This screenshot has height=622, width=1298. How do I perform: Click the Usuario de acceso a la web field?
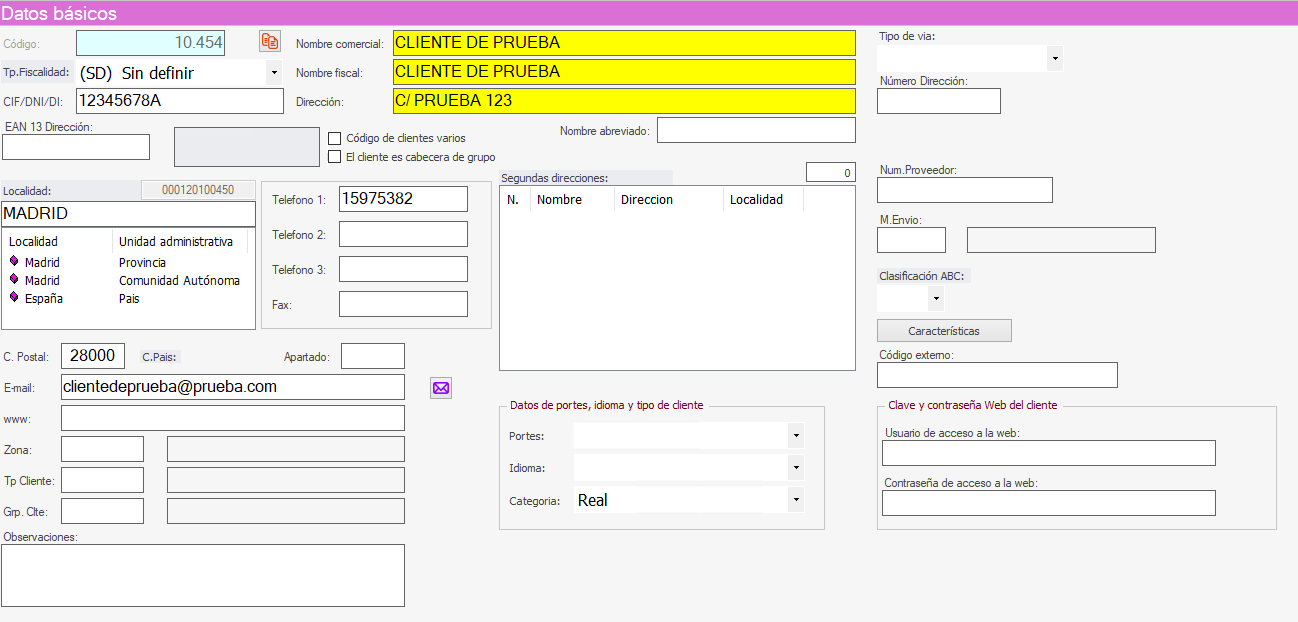click(x=1048, y=453)
